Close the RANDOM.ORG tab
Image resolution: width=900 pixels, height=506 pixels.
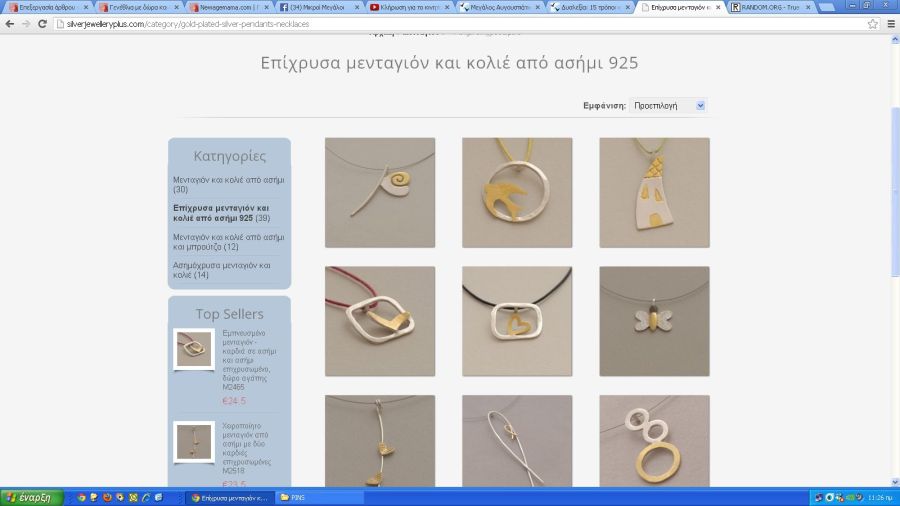click(808, 7)
